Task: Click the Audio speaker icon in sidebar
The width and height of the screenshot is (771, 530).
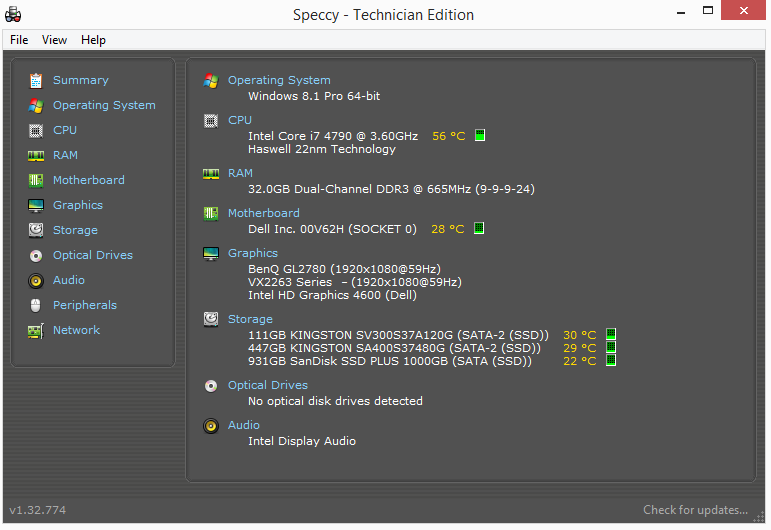Action: pos(36,281)
